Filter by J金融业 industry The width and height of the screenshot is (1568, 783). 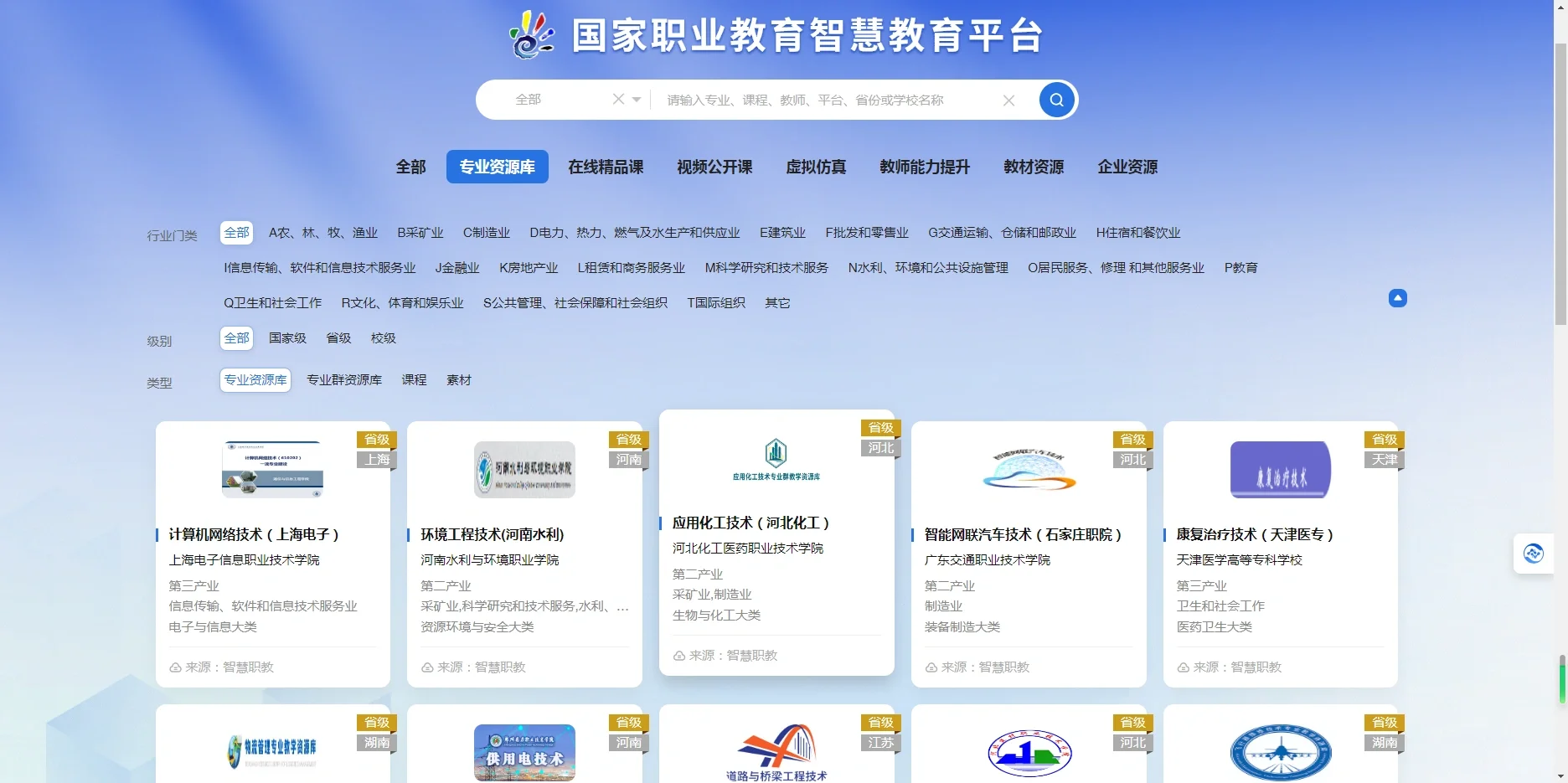tap(457, 268)
